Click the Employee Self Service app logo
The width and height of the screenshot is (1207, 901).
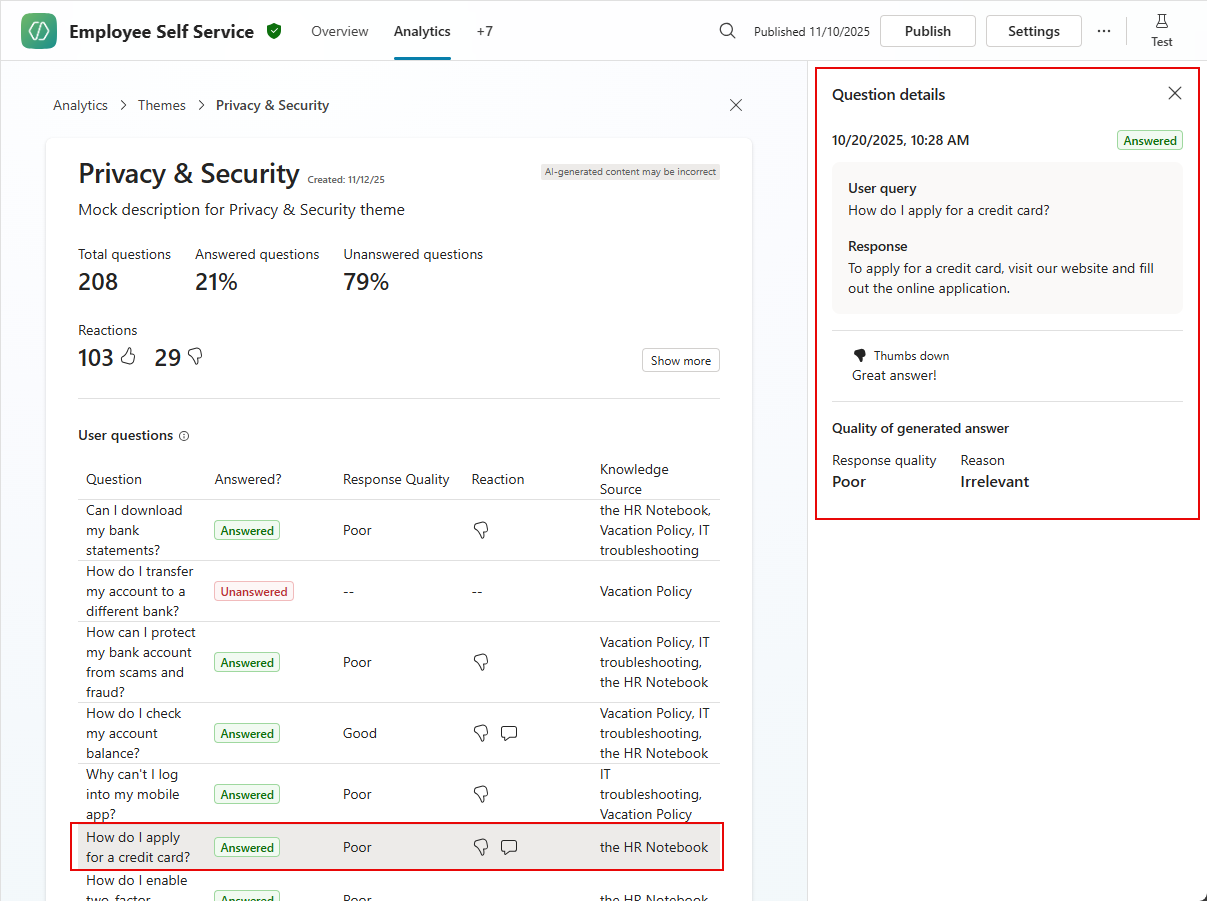point(39,31)
